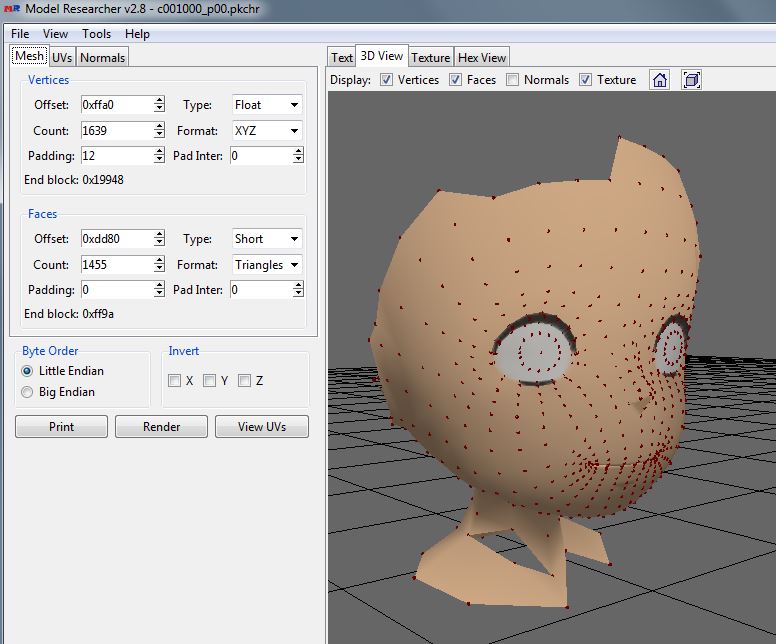Open the Faces Format dropdown showing Triangles
Viewport: 776px width, 644px height.
coord(267,264)
